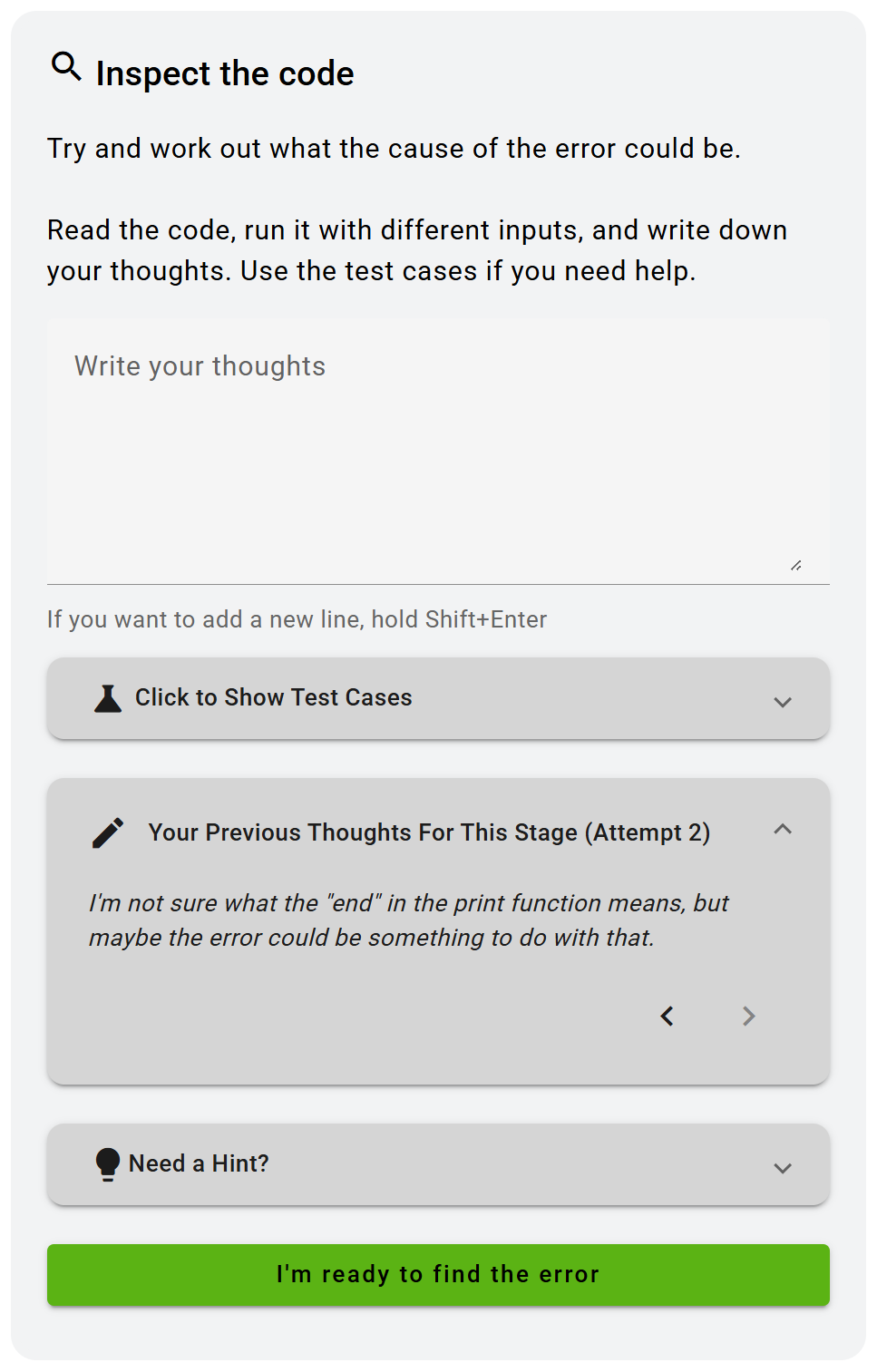Image resolution: width=877 pixels, height=1372 pixels.
Task: Click the magnifying glass inspect icon
Action: [66, 66]
